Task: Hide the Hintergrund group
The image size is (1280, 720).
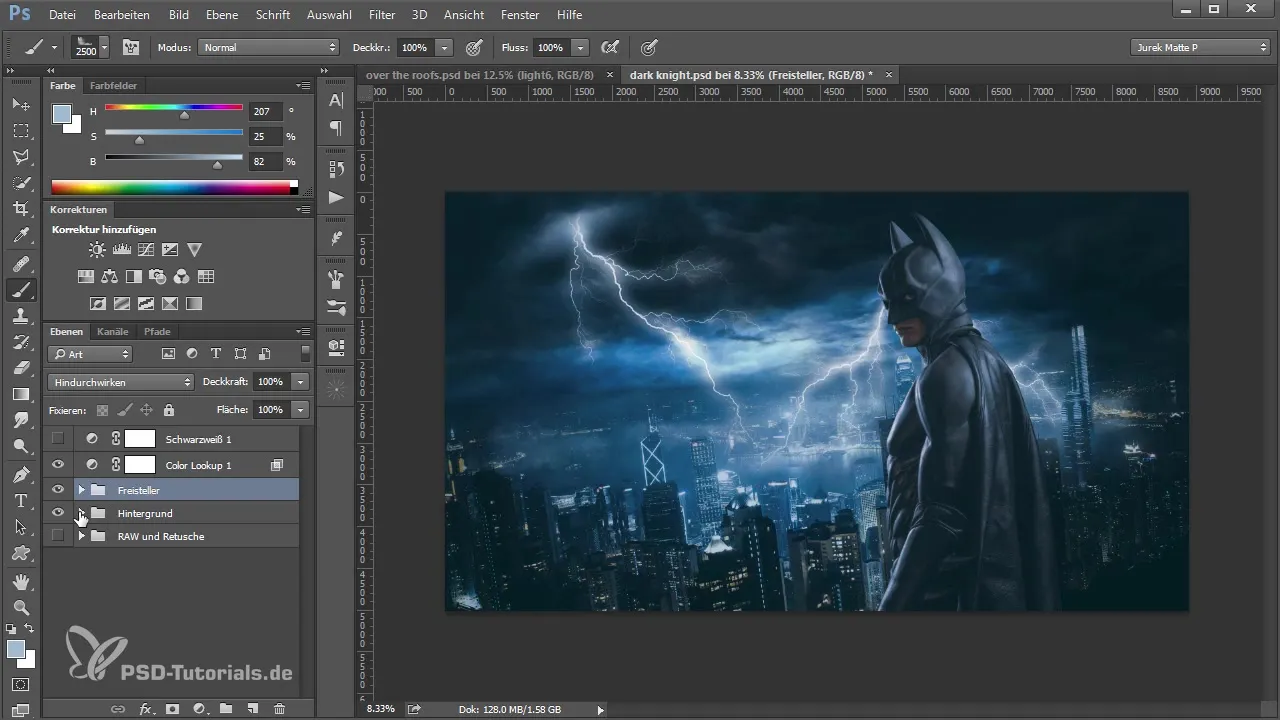Action: pyautogui.click(x=58, y=513)
